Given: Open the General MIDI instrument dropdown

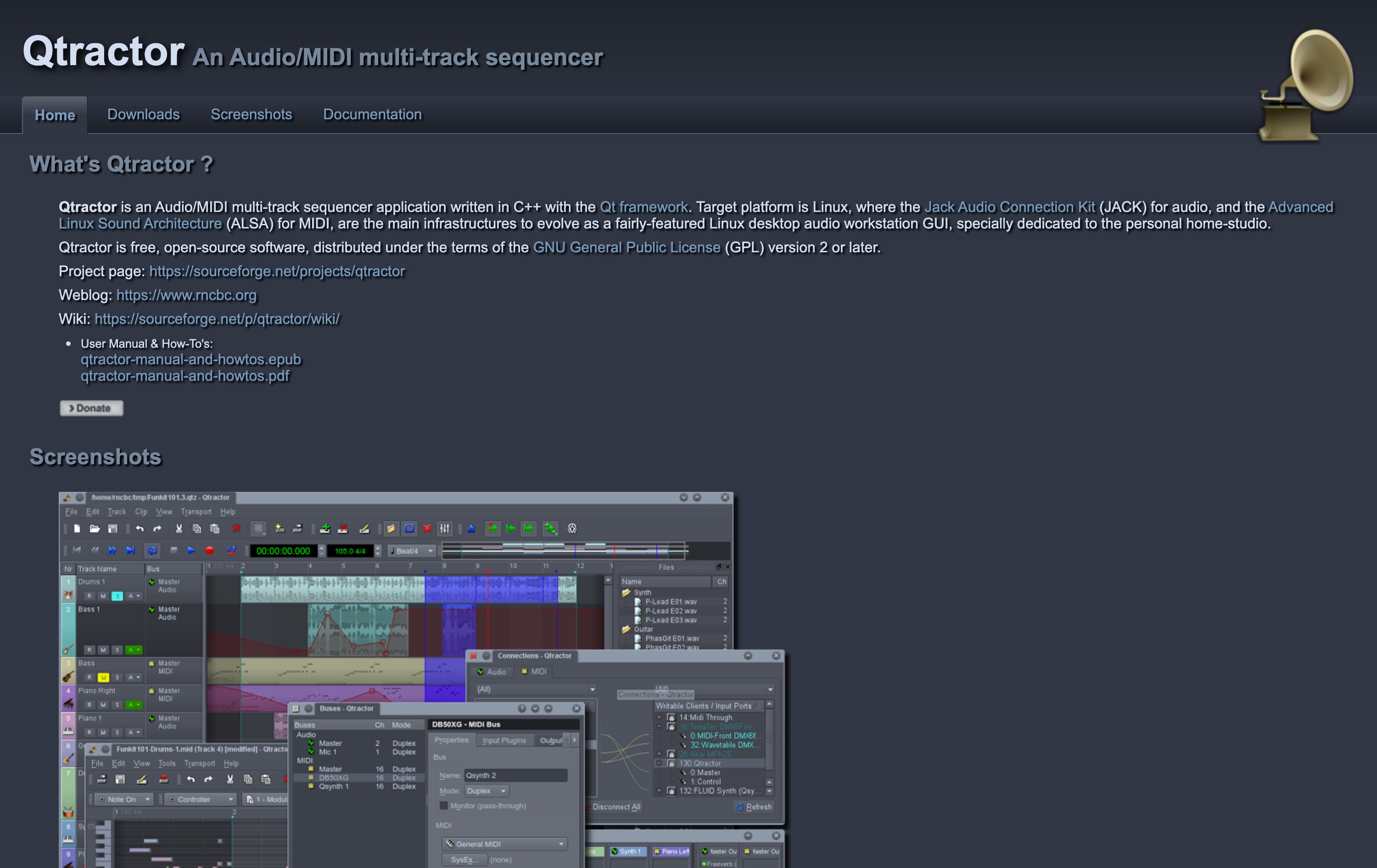Looking at the screenshot, I should (504, 844).
